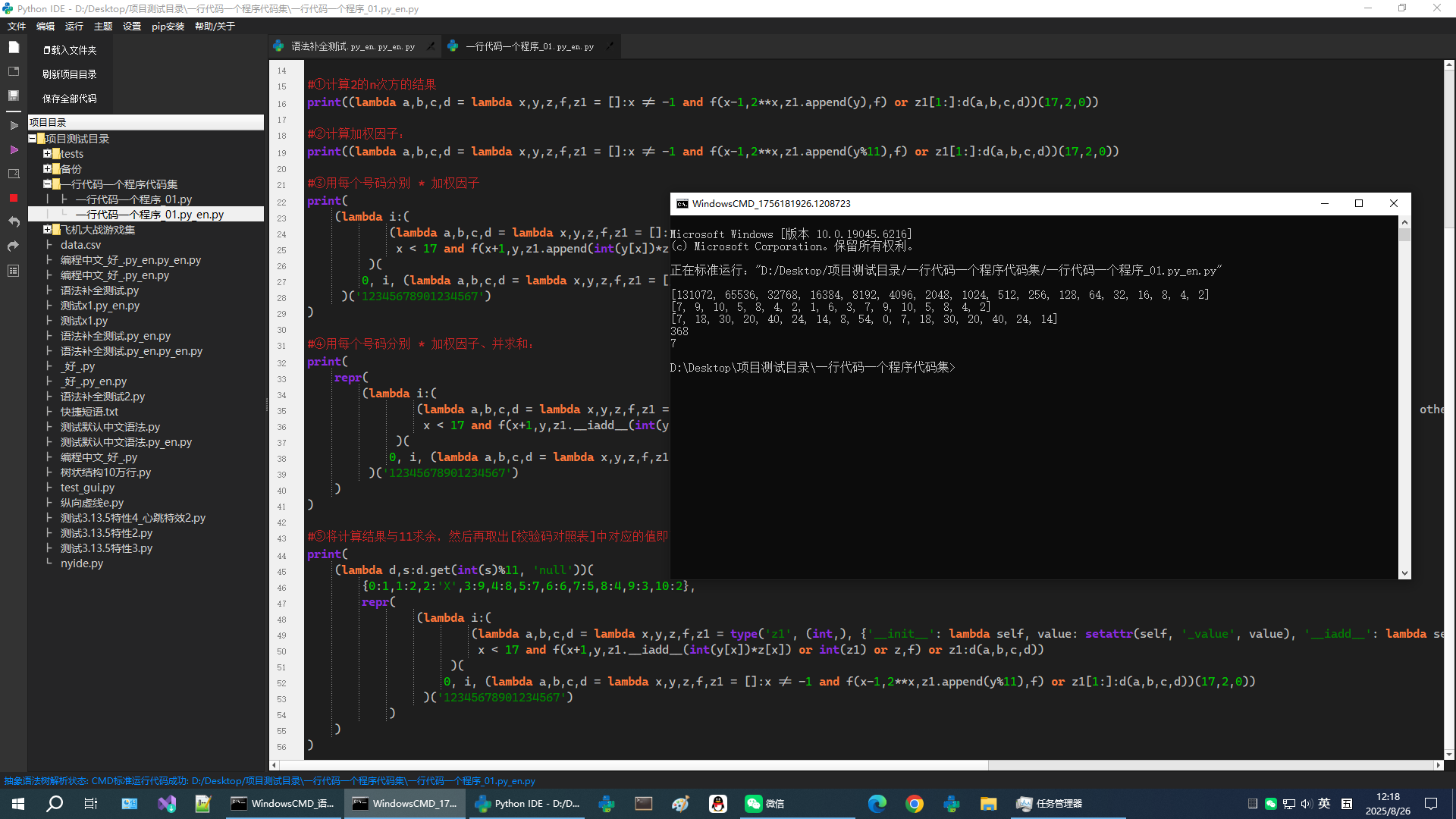Expand the 备份 folder
Viewport: 1456px width, 819px height.
pos(47,169)
